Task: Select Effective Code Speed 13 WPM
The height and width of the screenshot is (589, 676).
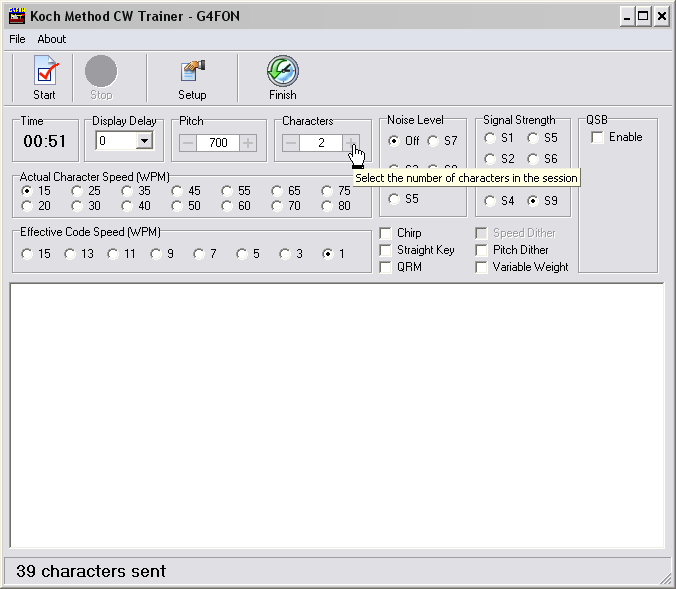Action: [70, 254]
